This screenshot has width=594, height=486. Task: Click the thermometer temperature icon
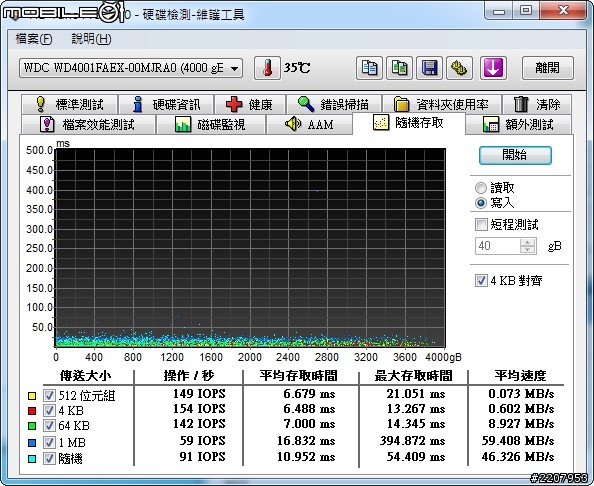[x=267, y=68]
